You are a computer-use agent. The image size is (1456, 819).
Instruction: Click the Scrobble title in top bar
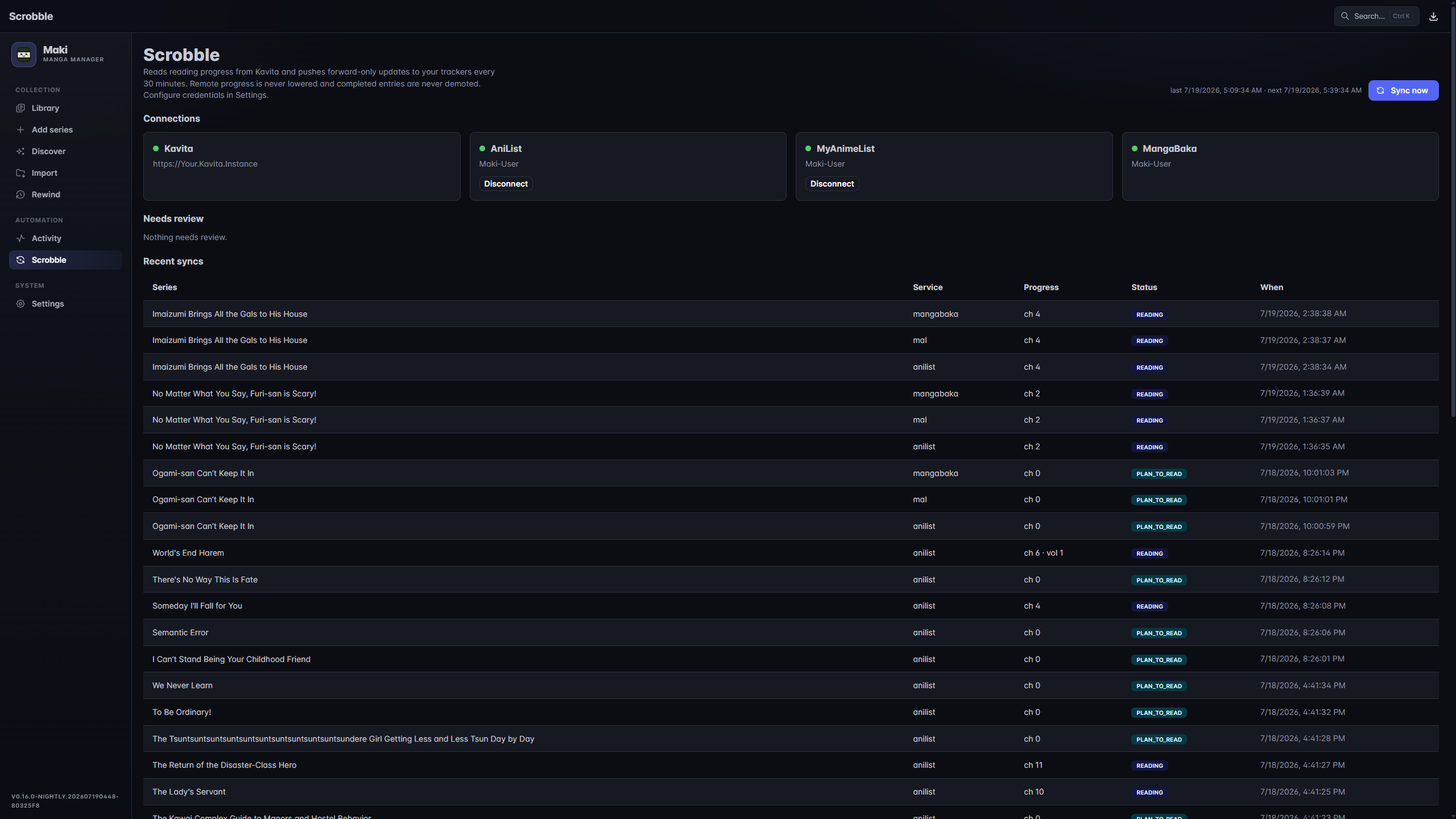coord(31,16)
